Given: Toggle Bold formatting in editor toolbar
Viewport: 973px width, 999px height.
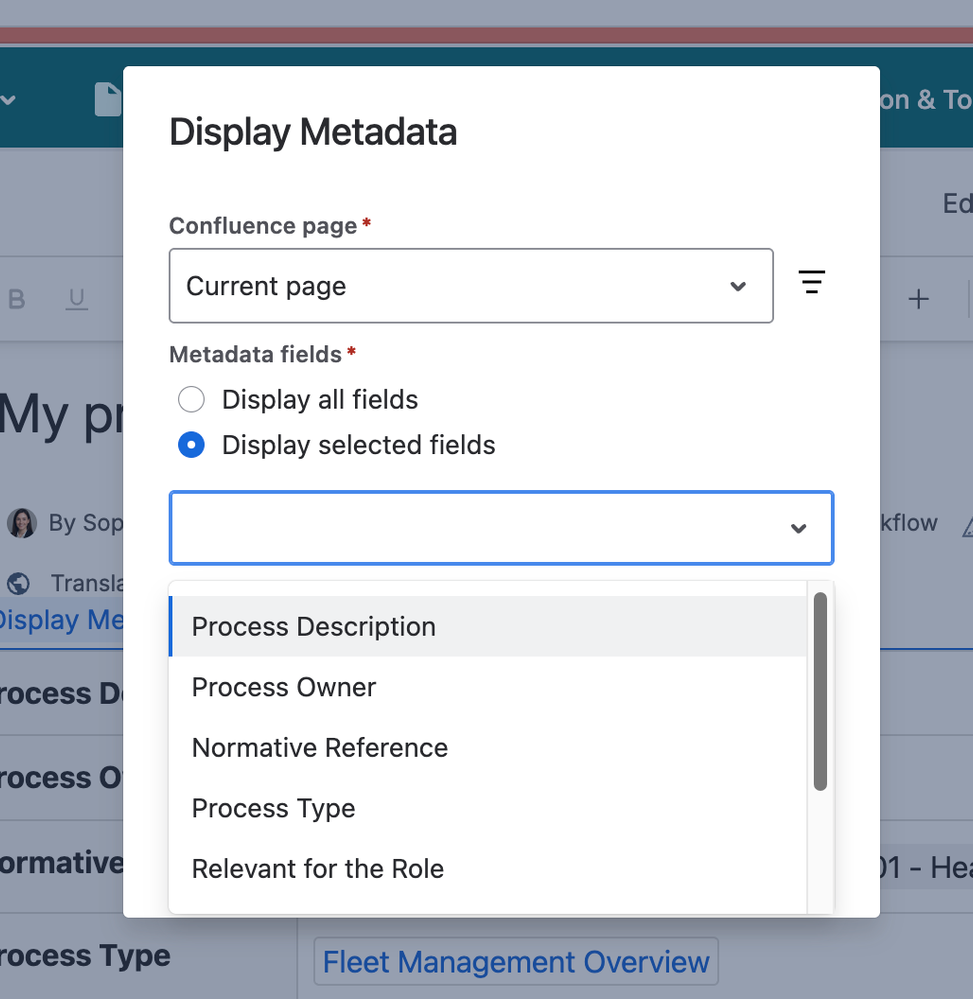Looking at the screenshot, I should pos(17,299).
